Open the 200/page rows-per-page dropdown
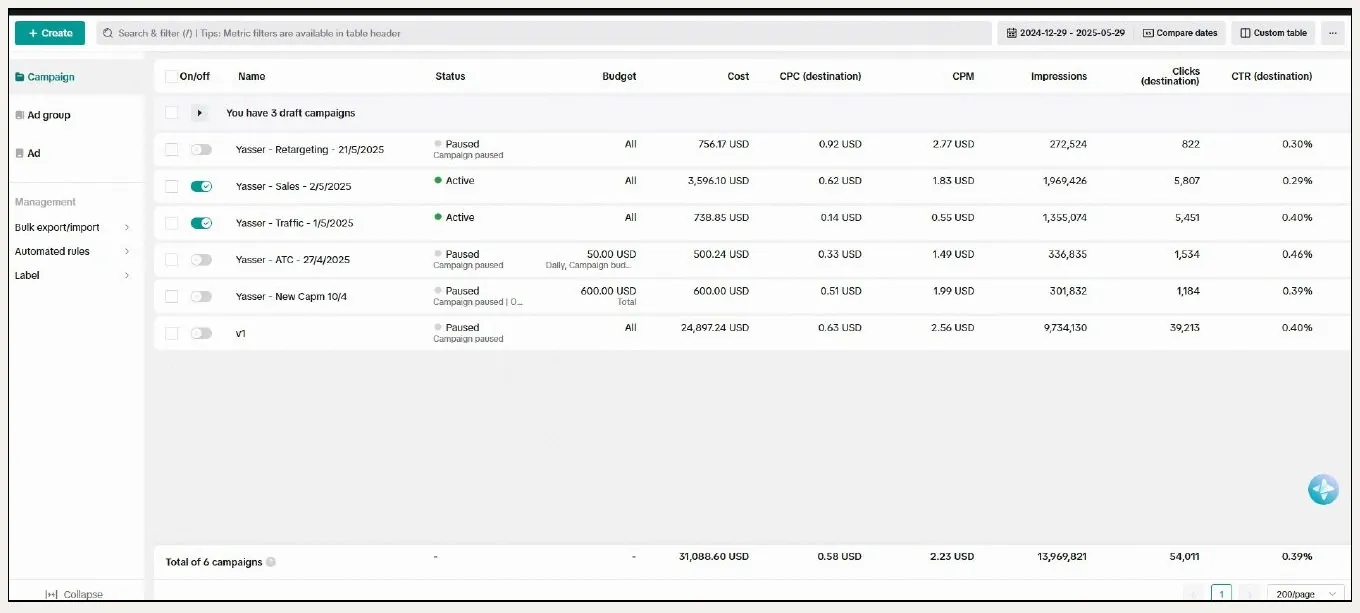Image resolution: width=1360 pixels, height=613 pixels. [1305, 594]
